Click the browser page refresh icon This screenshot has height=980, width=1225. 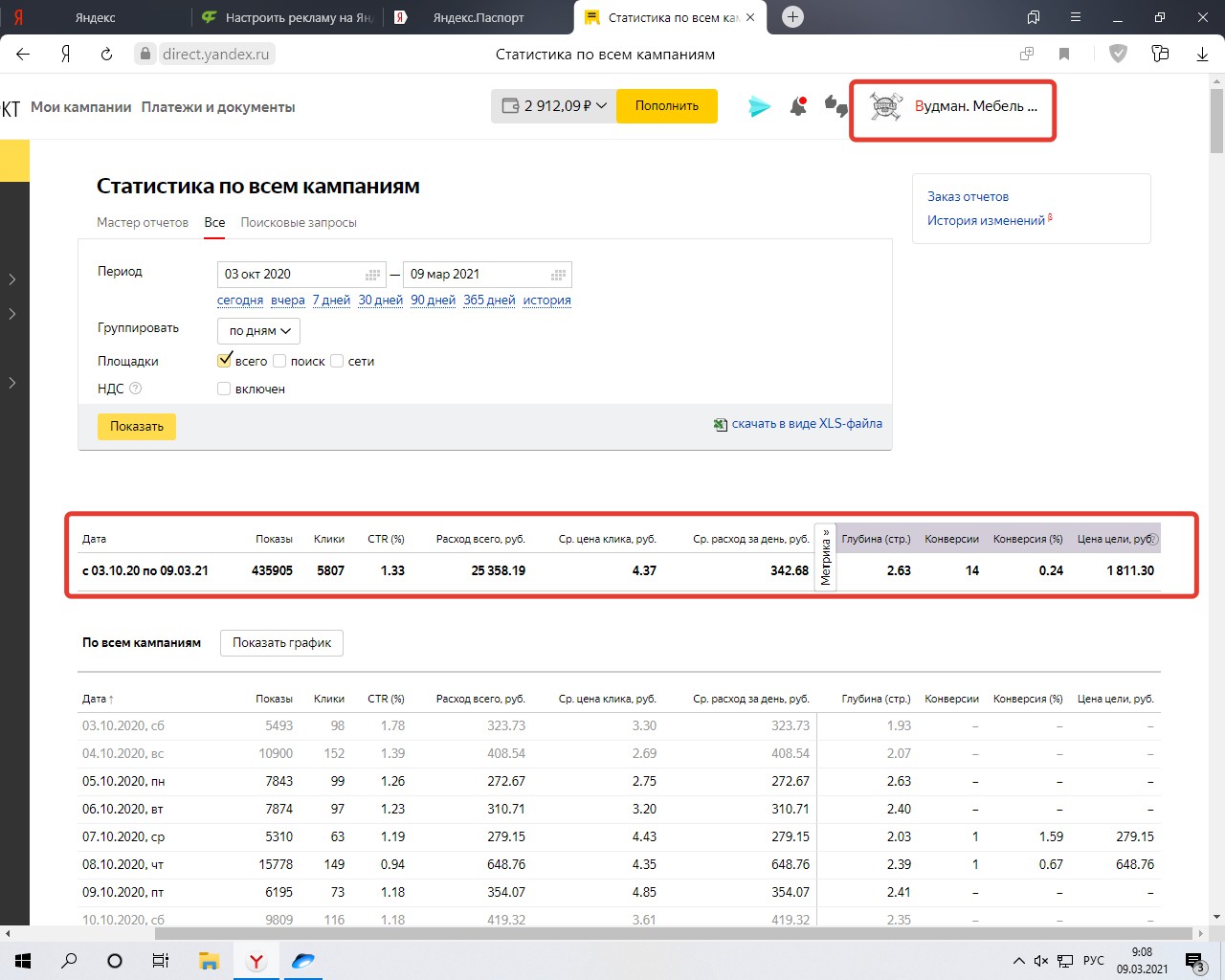(106, 55)
